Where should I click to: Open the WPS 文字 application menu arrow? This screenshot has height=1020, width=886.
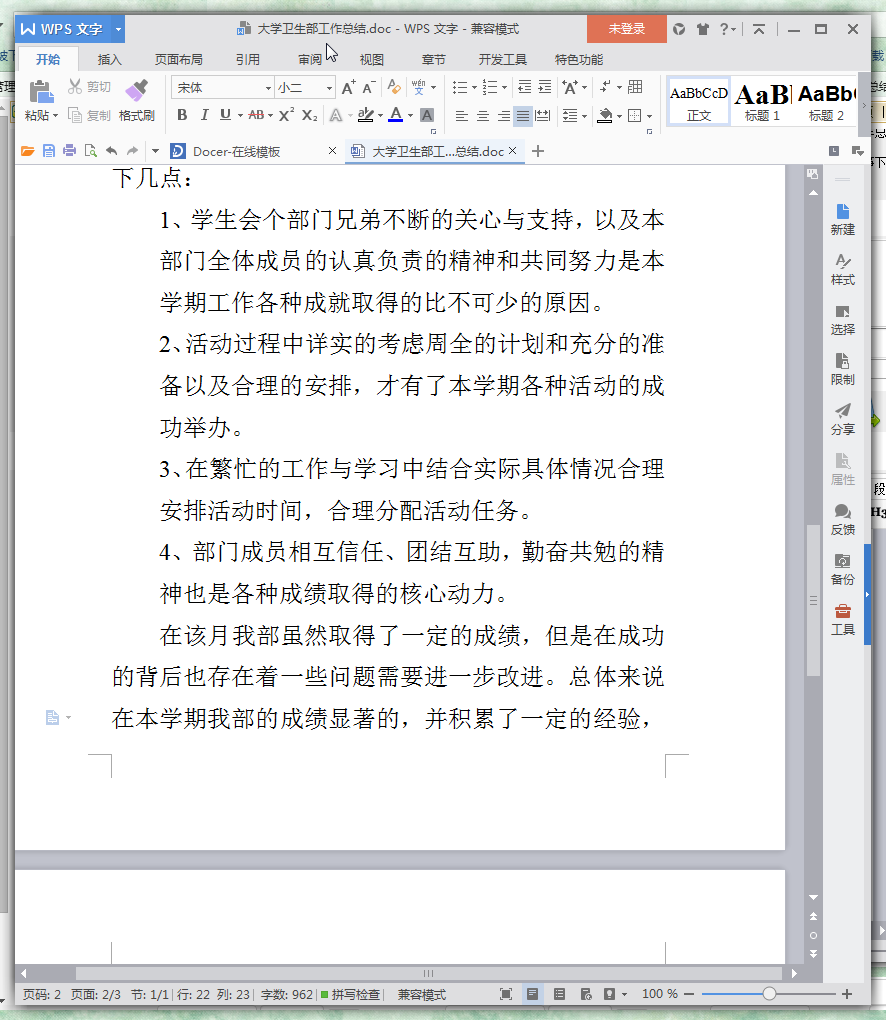(118, 29)
